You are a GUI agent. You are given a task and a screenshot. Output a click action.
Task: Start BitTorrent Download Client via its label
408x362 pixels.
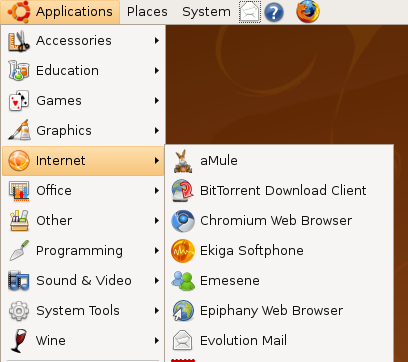pyautogui.click(x=283, y=191)
